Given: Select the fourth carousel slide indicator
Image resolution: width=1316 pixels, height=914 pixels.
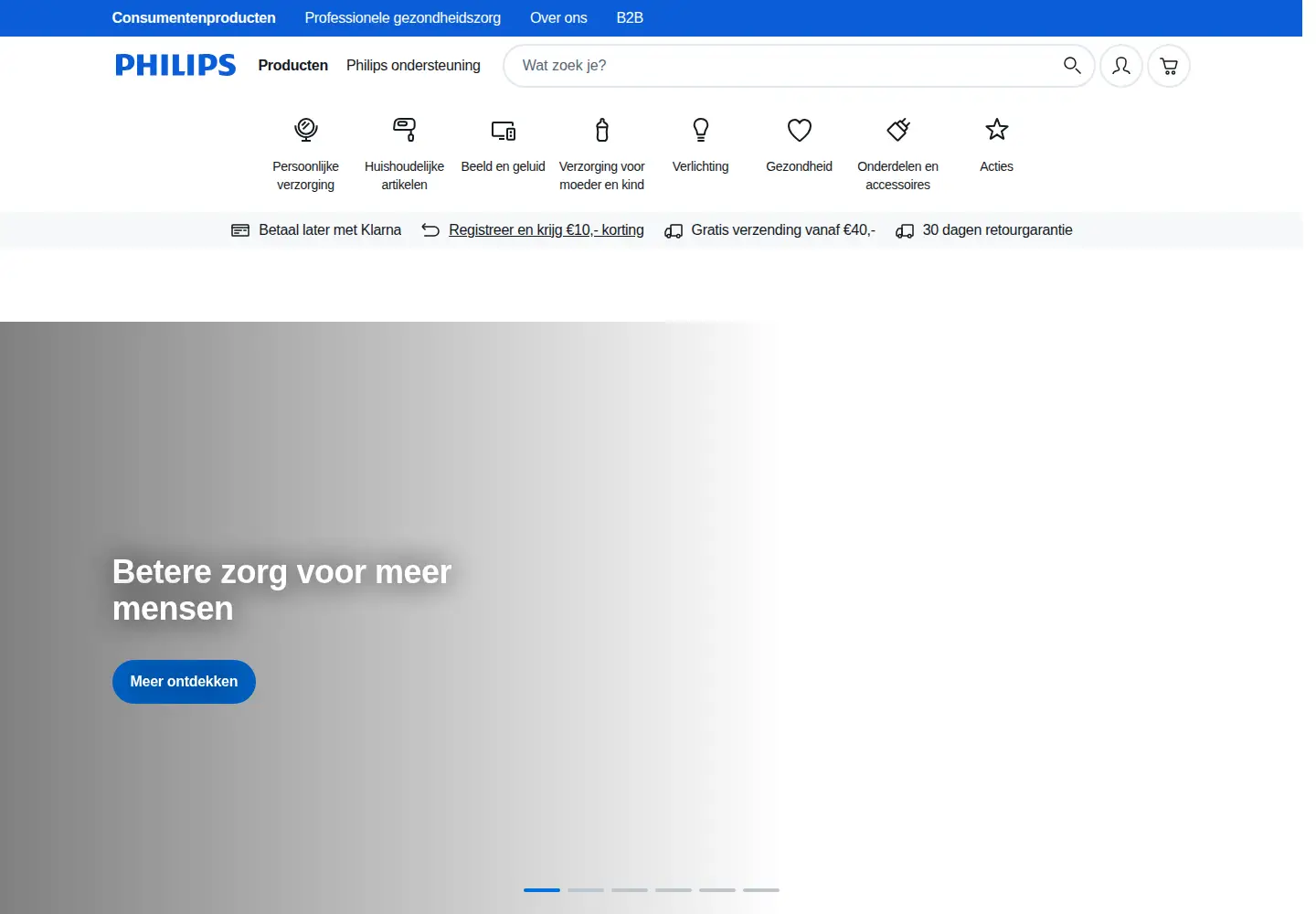Looking at the screenshot, I should point(674,889).
